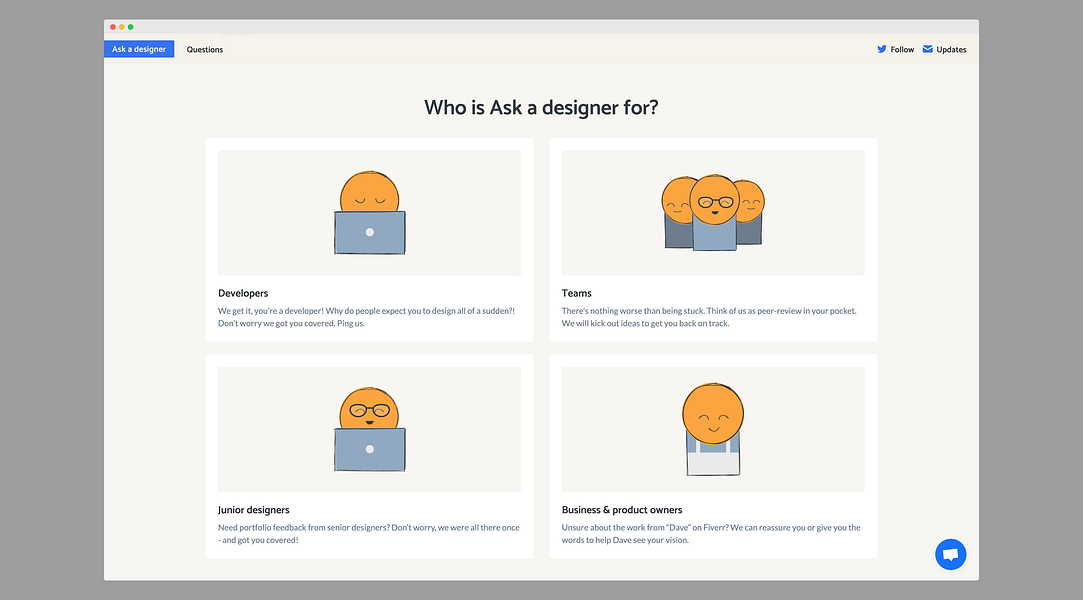Image resolution: width=1083 pixels, height=600 pixels.
Task: Select the Junior designers illustration
Action: click(x=370, y=429)
